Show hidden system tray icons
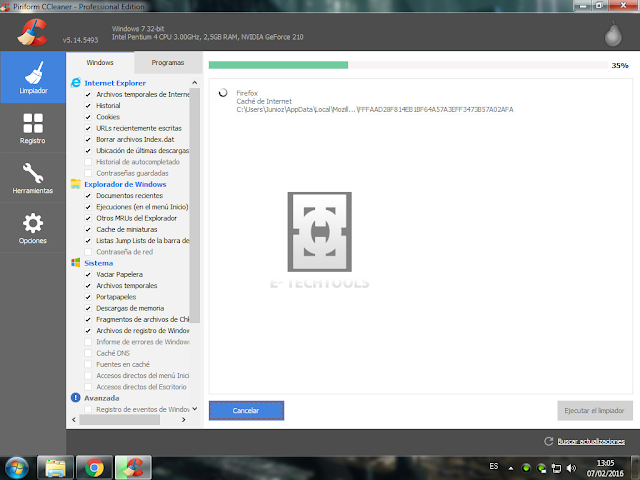The height and width of the screenshot is (480, 640). (511, 468)
